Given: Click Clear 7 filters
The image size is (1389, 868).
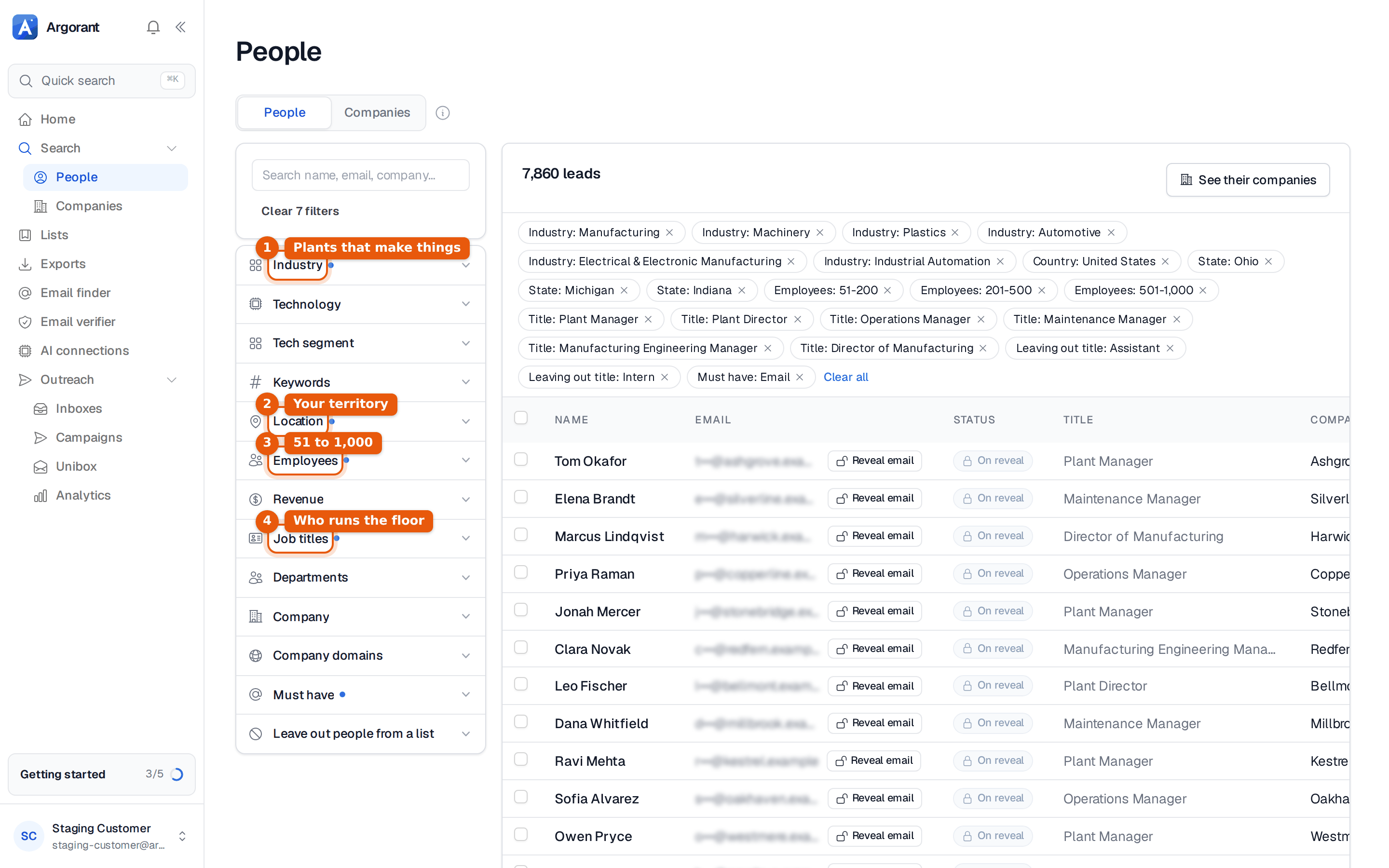Looking at the screenshot, I should click(300, 211).
